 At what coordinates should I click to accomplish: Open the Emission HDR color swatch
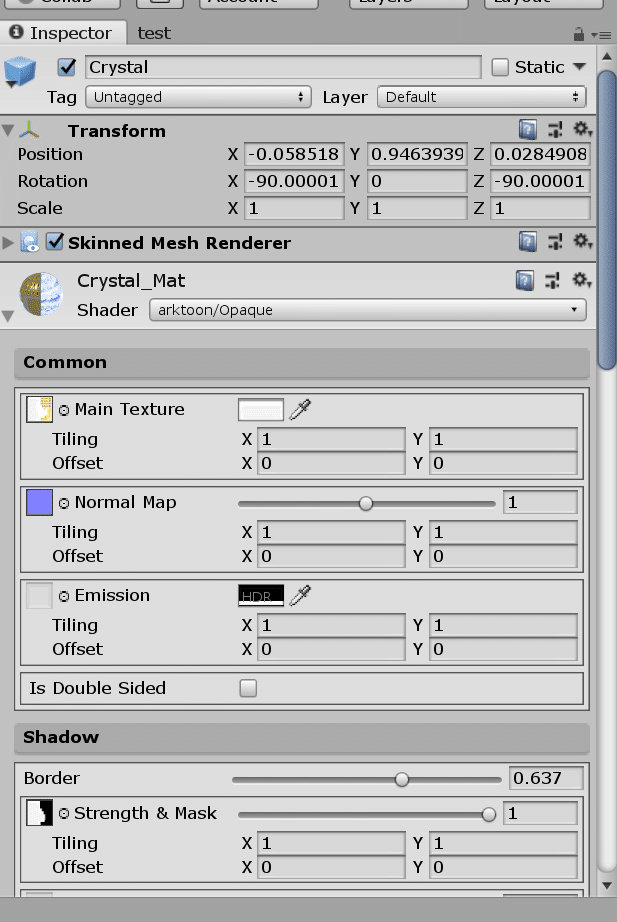coord(261,596)
